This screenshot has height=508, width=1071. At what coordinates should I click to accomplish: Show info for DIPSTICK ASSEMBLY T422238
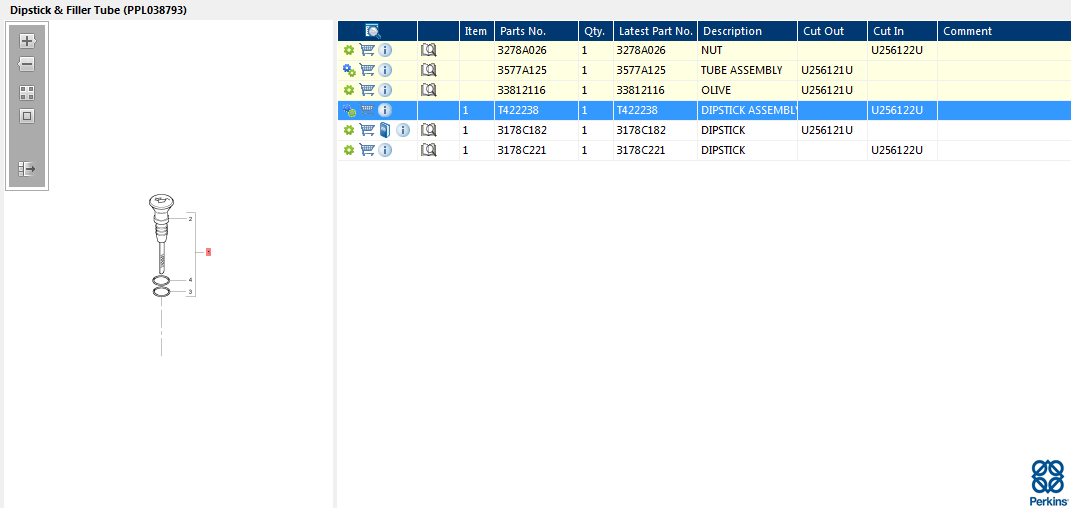tap(385, 110)
